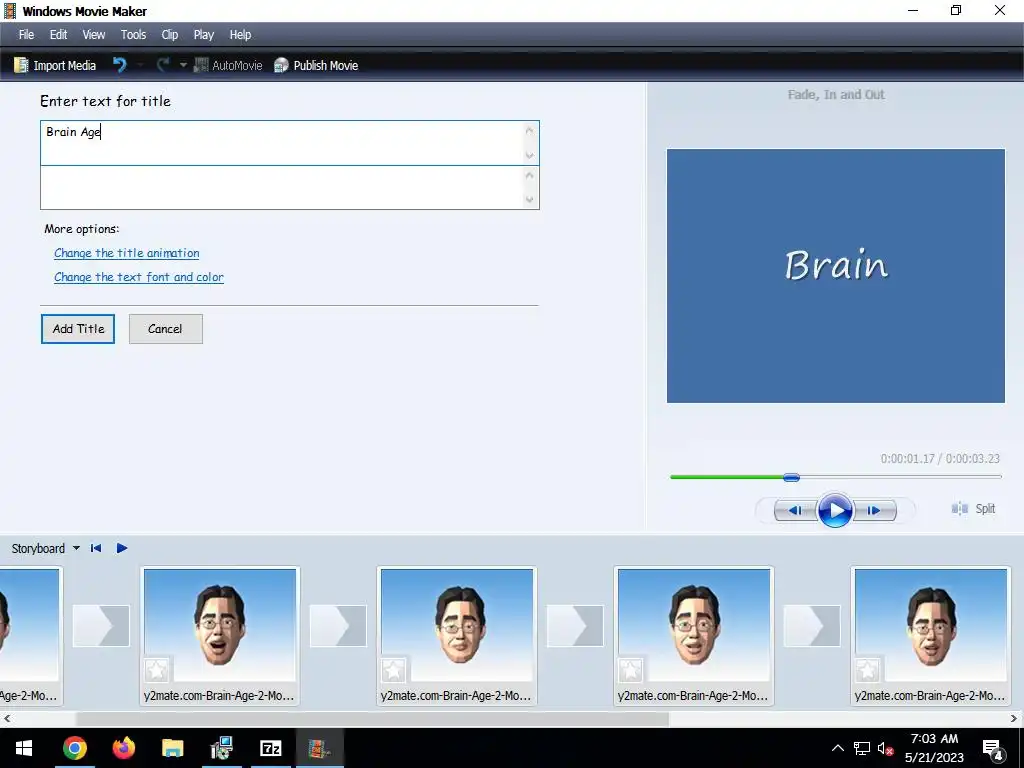Launch Firefox from the taskbar
Viewport: 1024px width, 768px height.
123,748
